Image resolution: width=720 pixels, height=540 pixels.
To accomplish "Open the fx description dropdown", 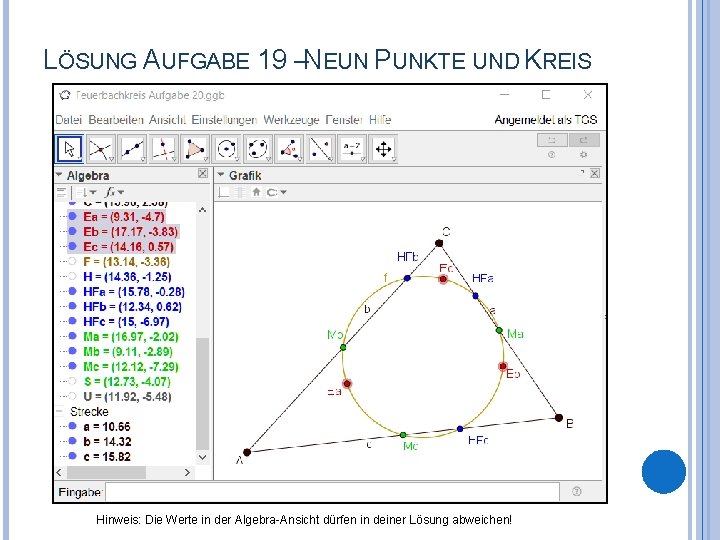I will (115, 192).
